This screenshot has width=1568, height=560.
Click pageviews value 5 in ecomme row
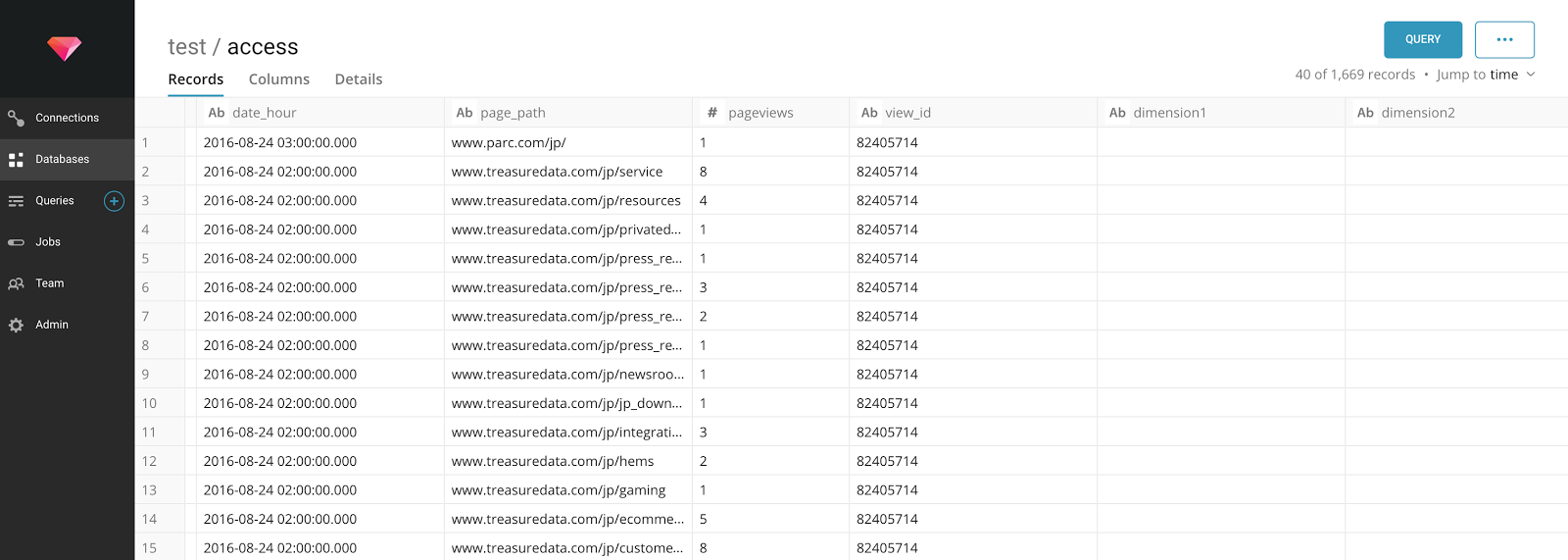(771, 519)
